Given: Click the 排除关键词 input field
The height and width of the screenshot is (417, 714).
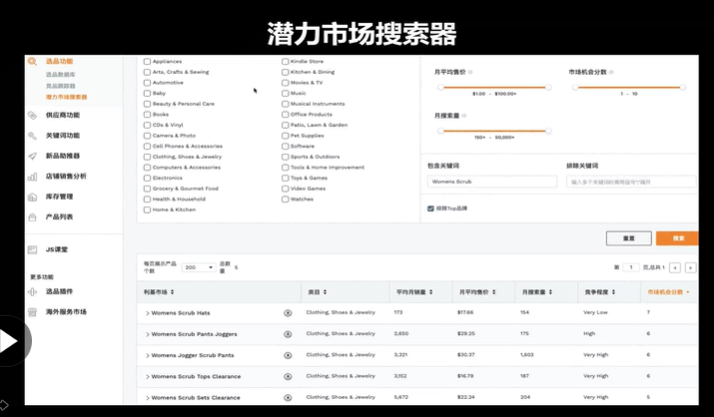Looking at the screenshot, I should [631, 182].
